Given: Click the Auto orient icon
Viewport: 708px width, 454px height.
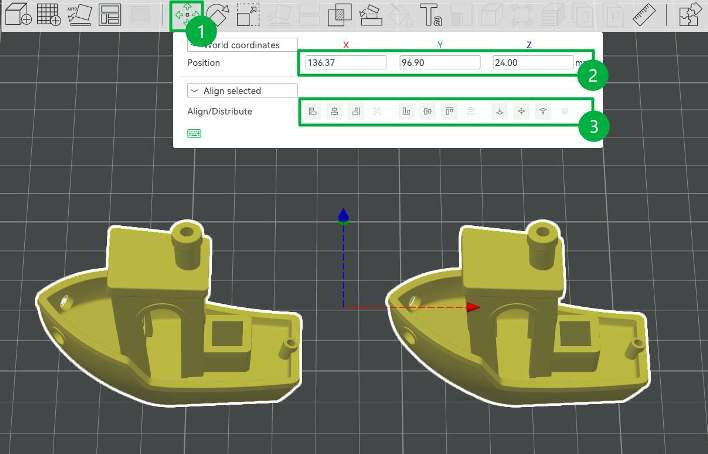Looking at the screenshot, I should (x=80, y=14).
